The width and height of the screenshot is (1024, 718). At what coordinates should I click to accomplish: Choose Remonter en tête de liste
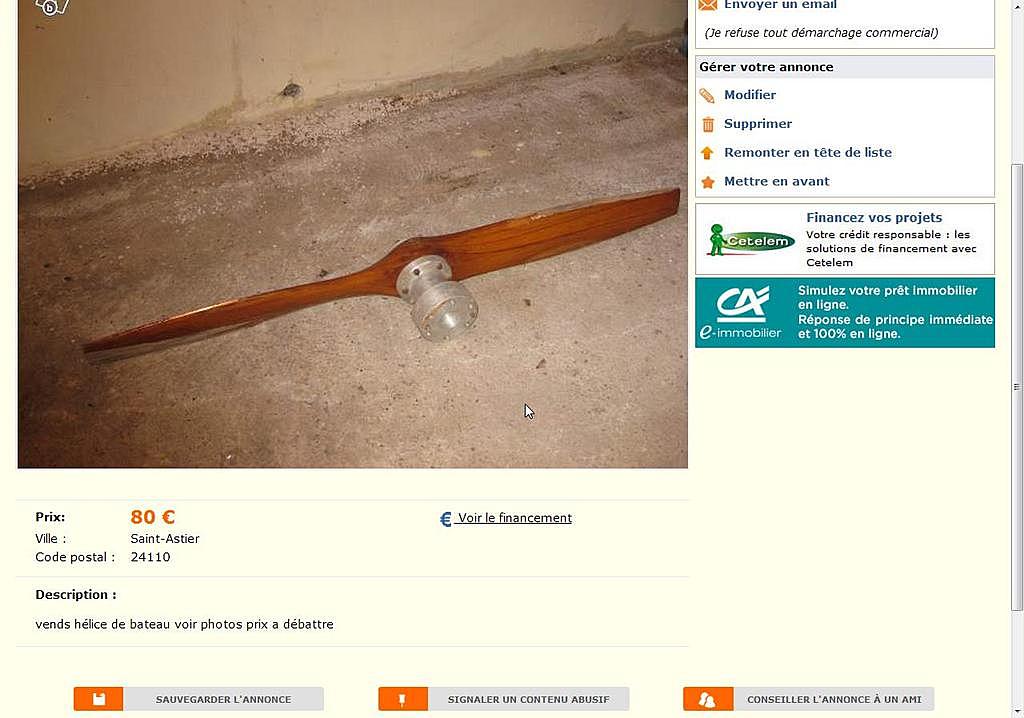tap(808, 152)
